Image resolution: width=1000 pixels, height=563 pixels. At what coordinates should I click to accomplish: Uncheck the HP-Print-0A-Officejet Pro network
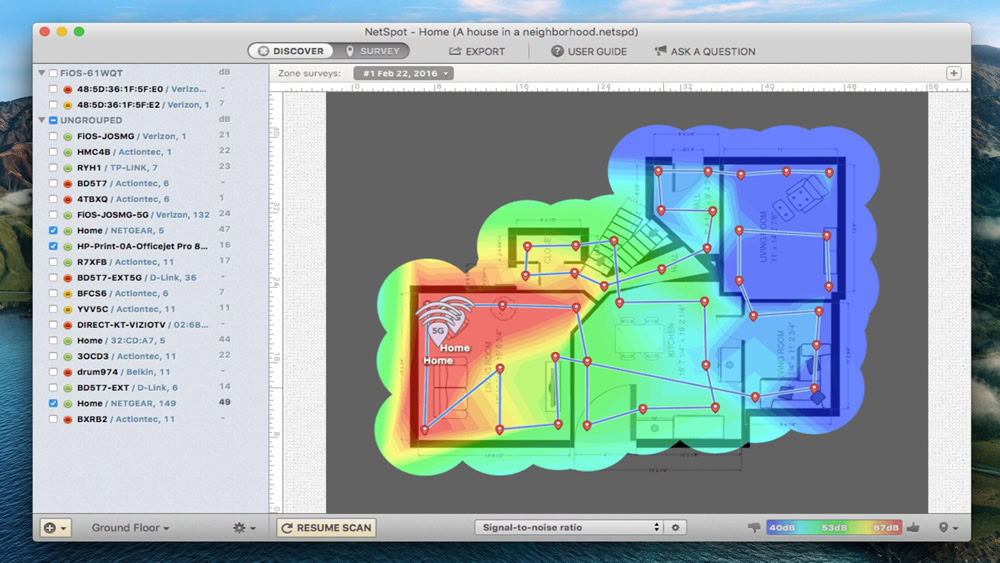click(x=53, y=246)
